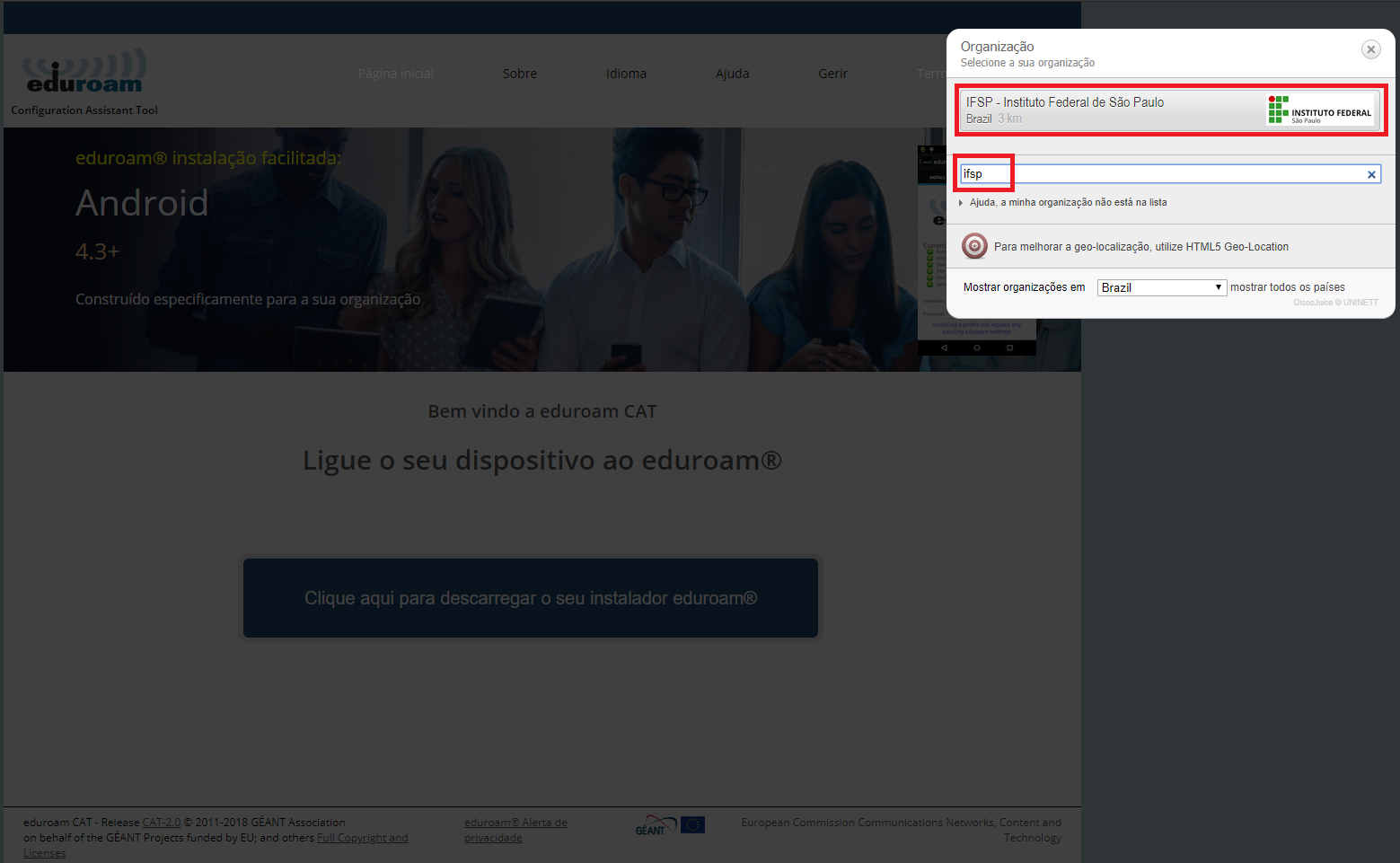Open the CAT-2.0 release link
This screenshot has width=1400, height=863.
162,823
